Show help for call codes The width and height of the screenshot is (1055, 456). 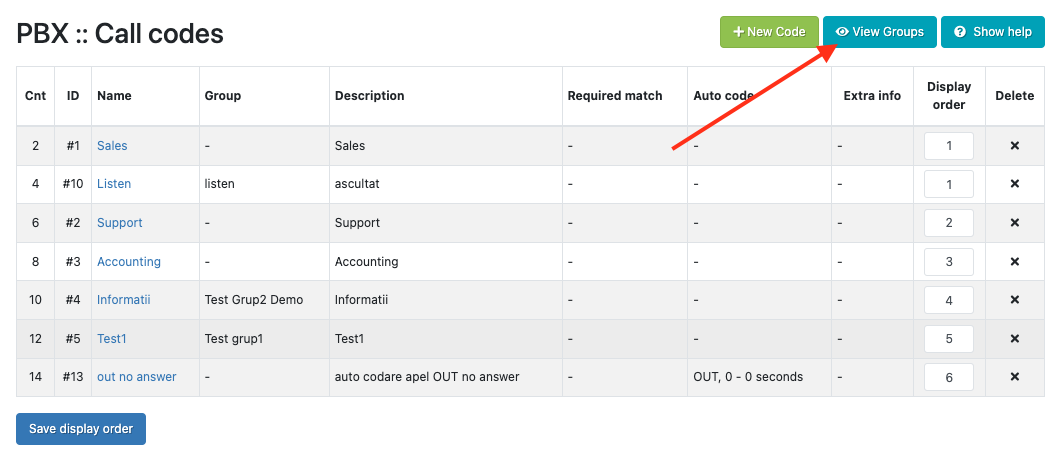(x=992, y=32)
